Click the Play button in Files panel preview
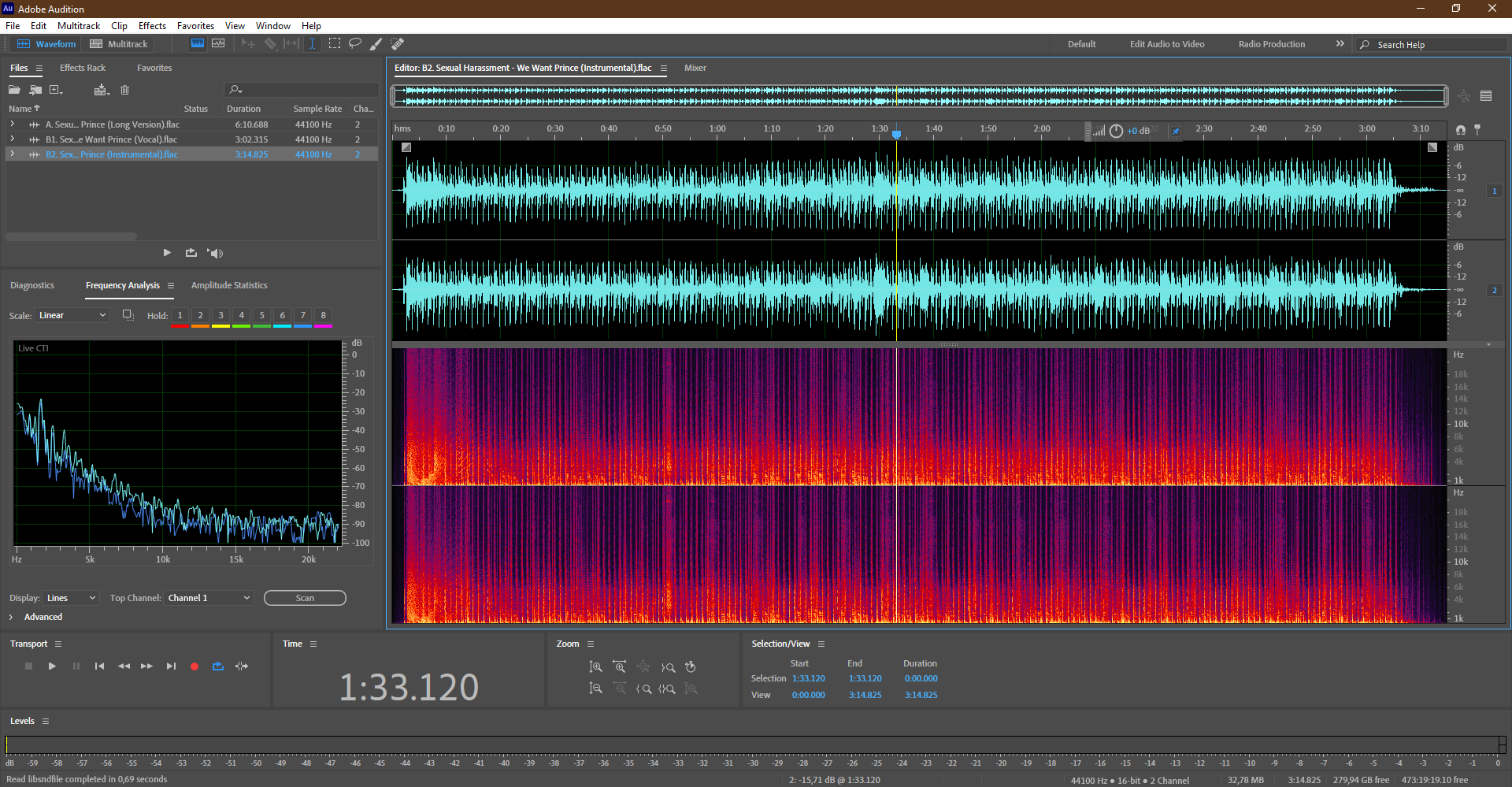 [167, 253]
